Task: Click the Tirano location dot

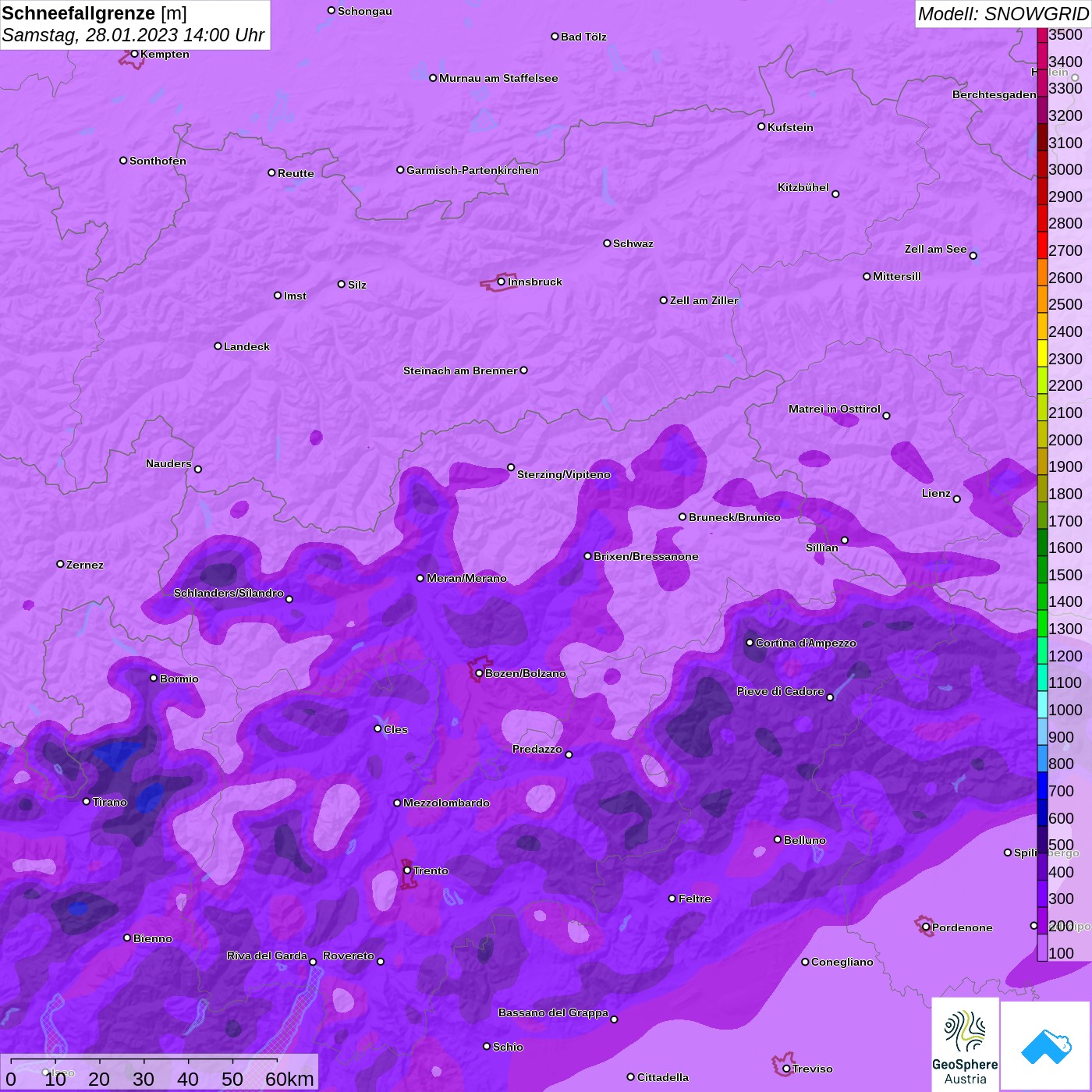Action: tap(87, 801)
